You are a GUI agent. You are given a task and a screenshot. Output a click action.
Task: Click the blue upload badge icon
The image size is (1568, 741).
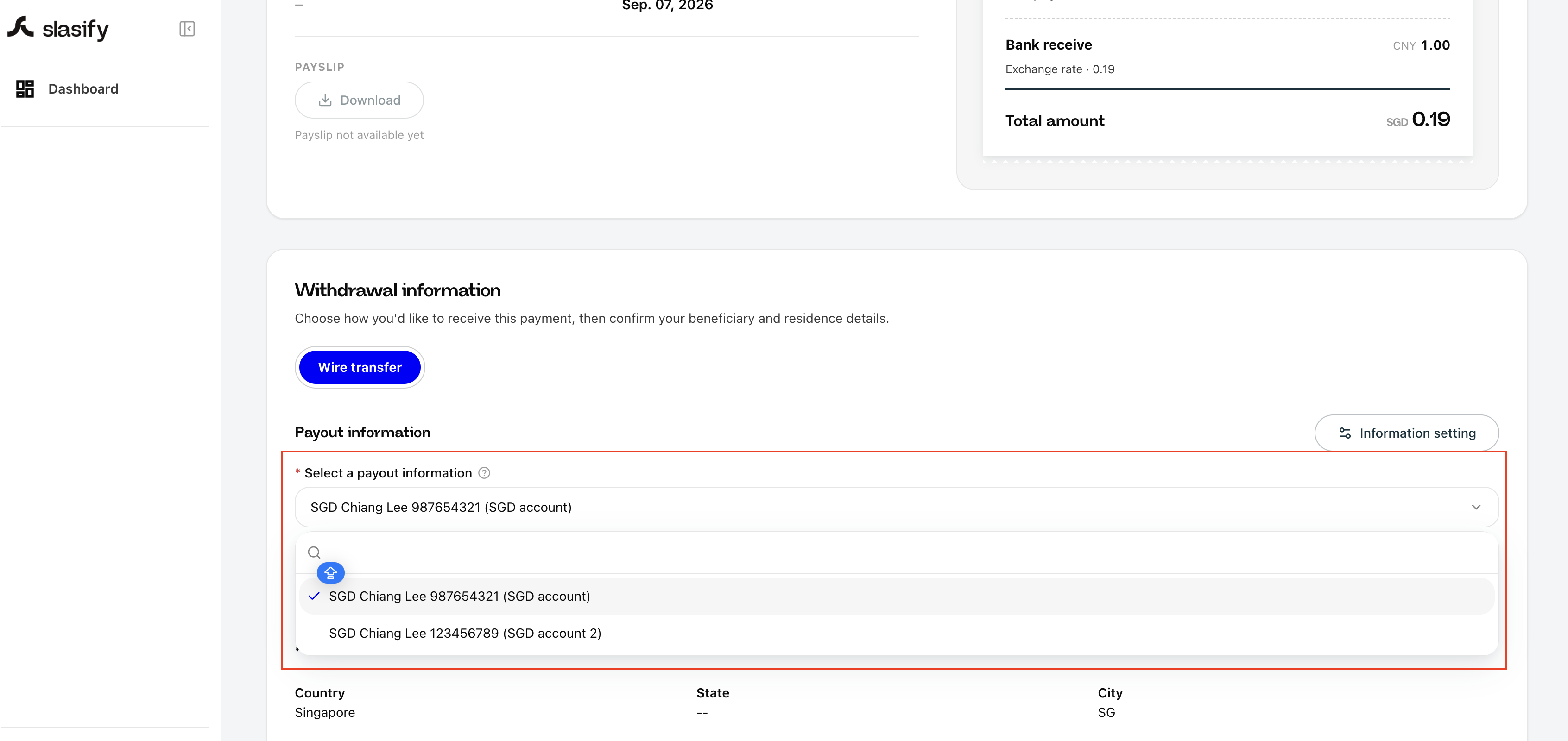coord(330,572)
